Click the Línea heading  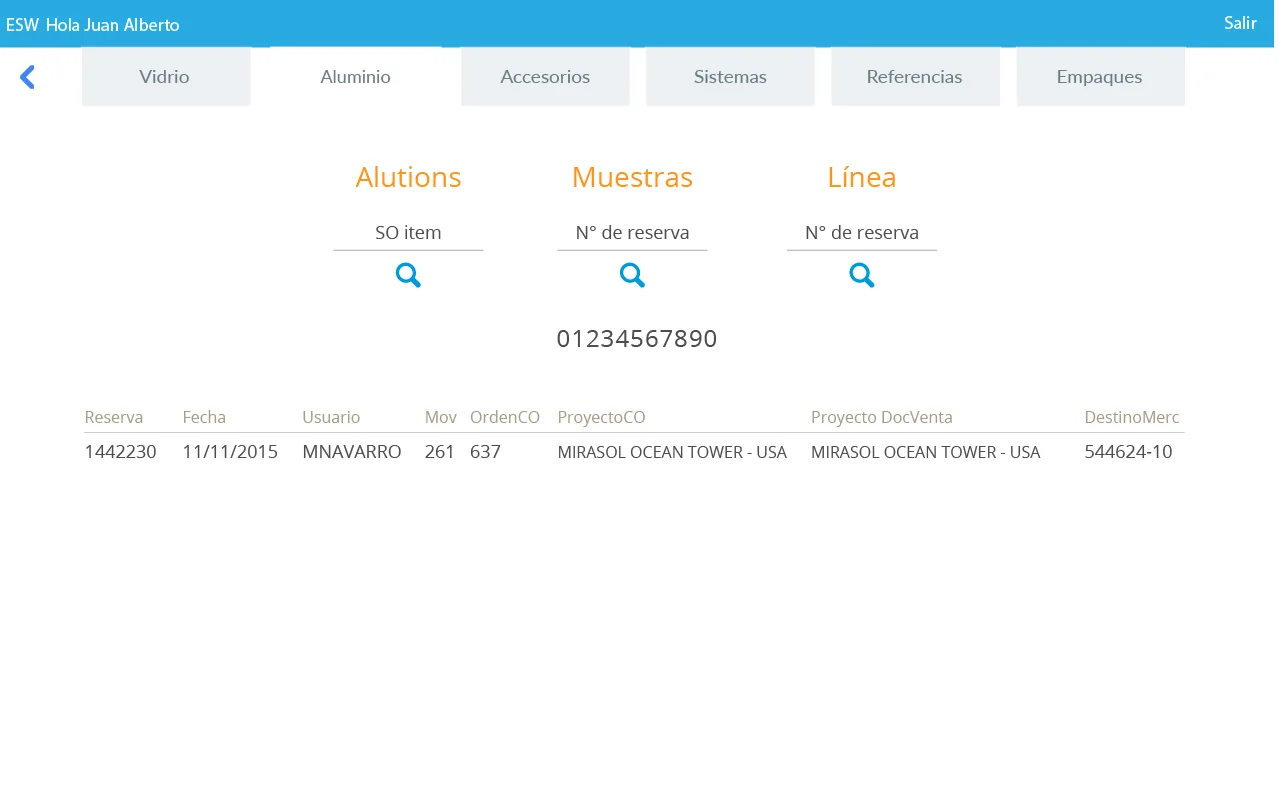point(862,177)
